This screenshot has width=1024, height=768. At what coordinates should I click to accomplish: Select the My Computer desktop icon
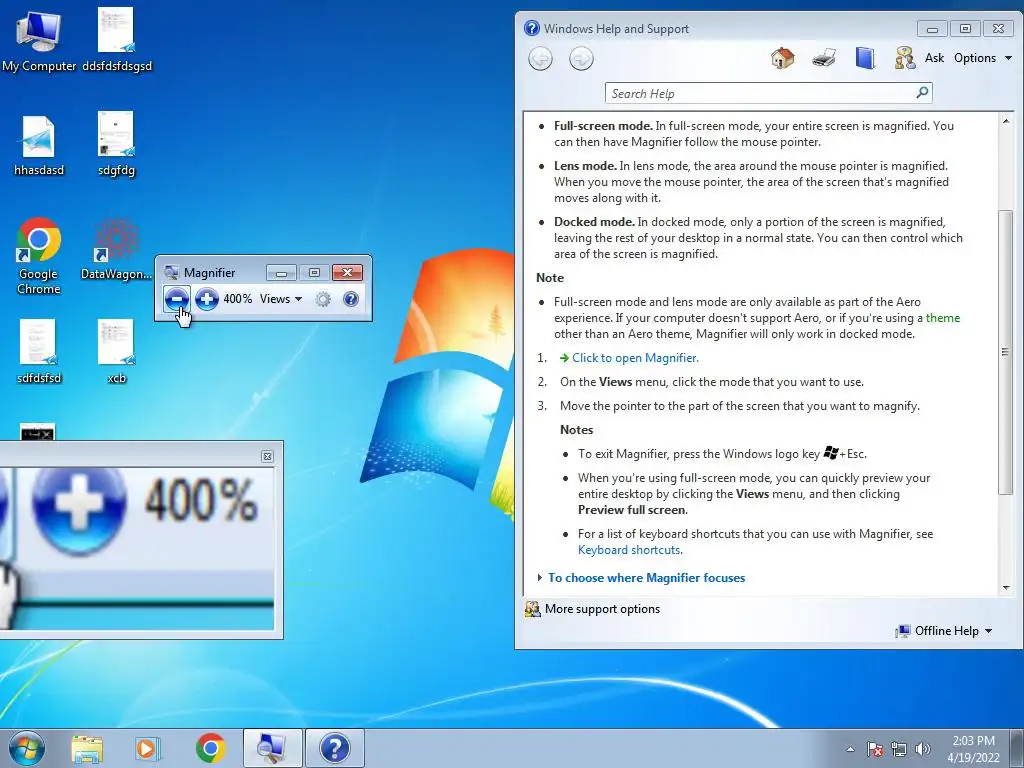(39, 41)
